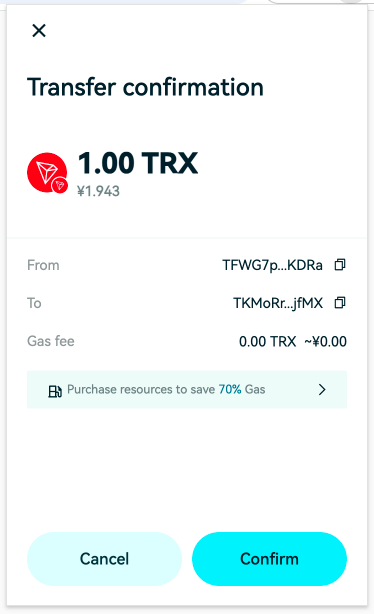Copy the To address TKMoRr...jfMX
374x614 pixels.
click(x=340, y=303)
